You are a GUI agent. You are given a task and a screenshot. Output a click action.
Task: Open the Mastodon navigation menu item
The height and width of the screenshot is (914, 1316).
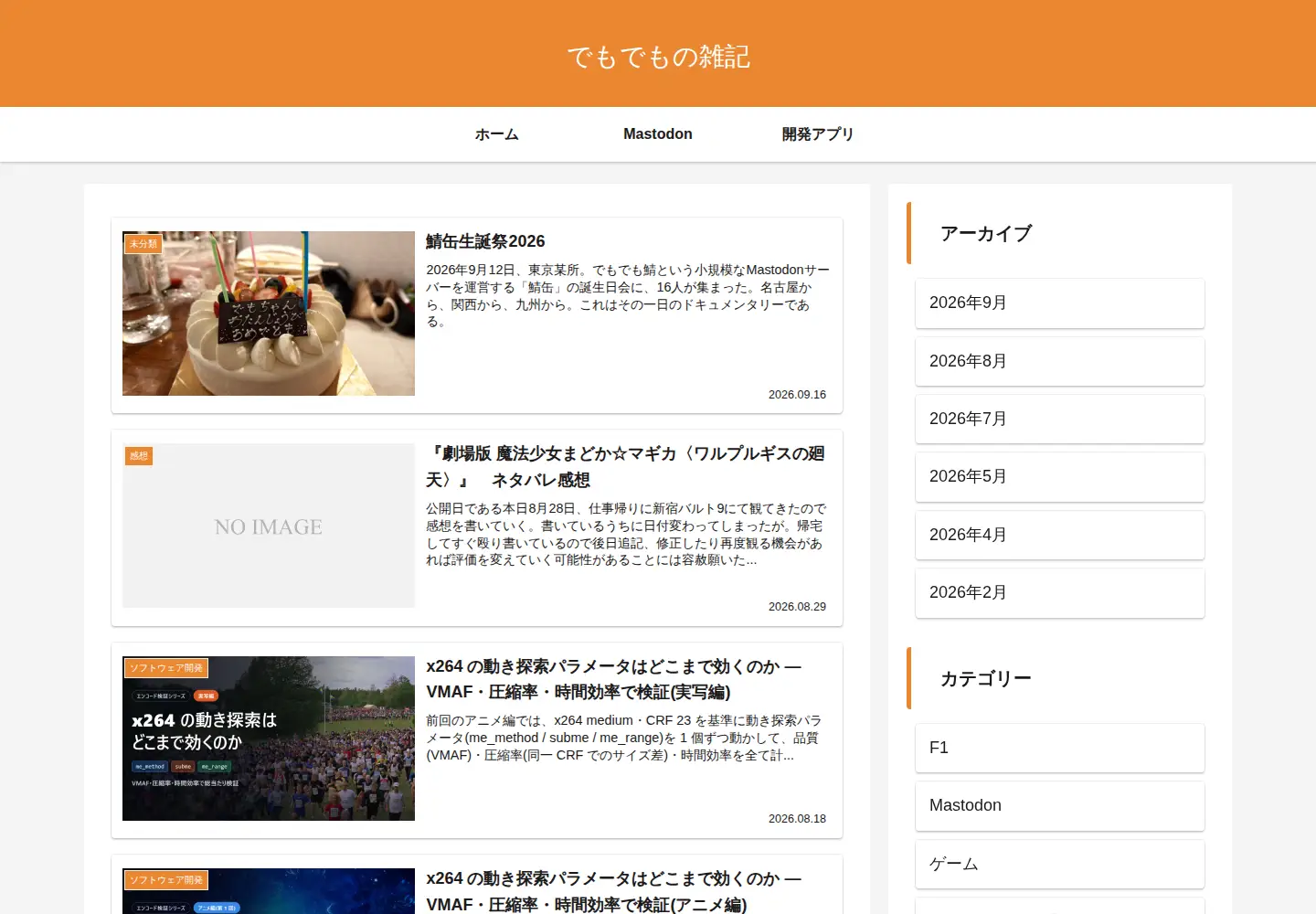click(x=658, y=134)
